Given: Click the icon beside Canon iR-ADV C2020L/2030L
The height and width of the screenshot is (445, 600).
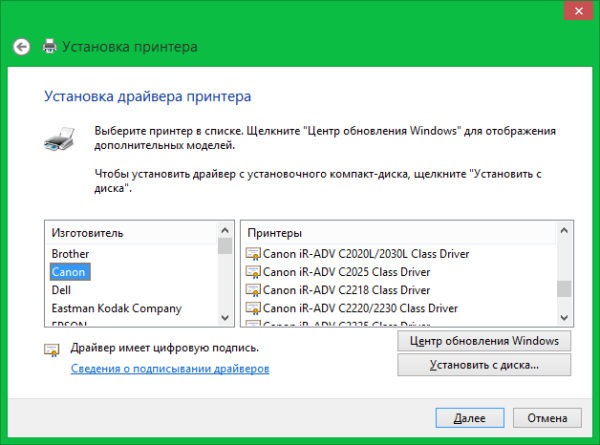Looking at the screenshot, I should [252, 253].
